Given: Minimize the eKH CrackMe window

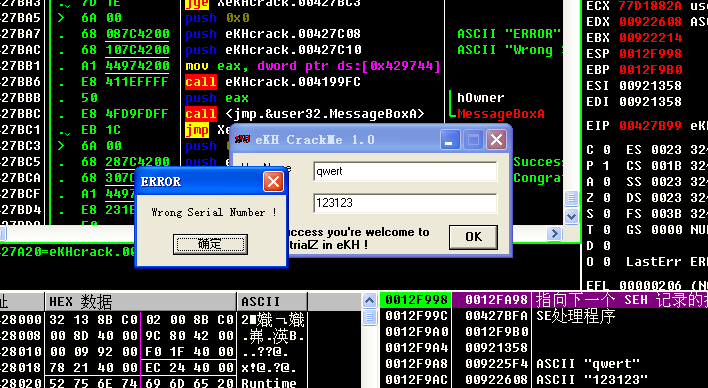Looking at the screenshot, I should [449, 140].
